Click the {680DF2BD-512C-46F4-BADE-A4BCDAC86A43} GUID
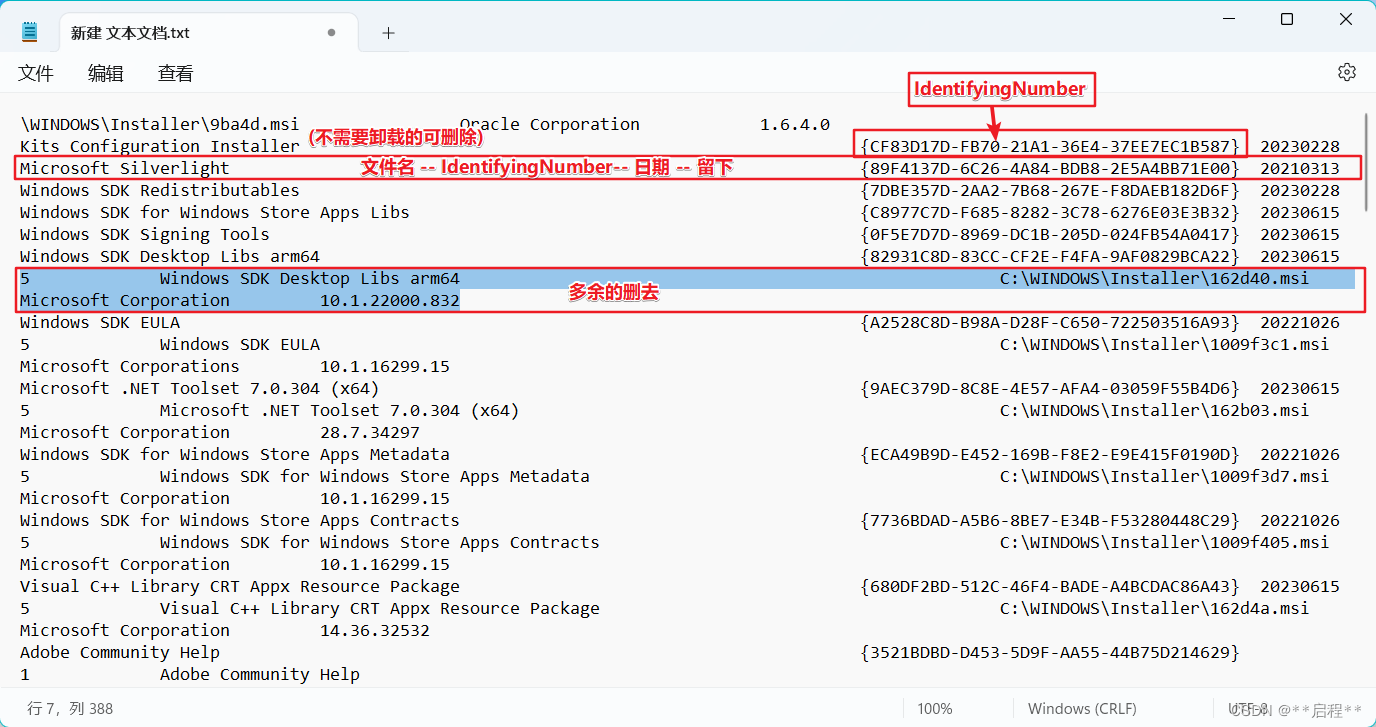1376x727 pixels. (x=1050, y=586)
